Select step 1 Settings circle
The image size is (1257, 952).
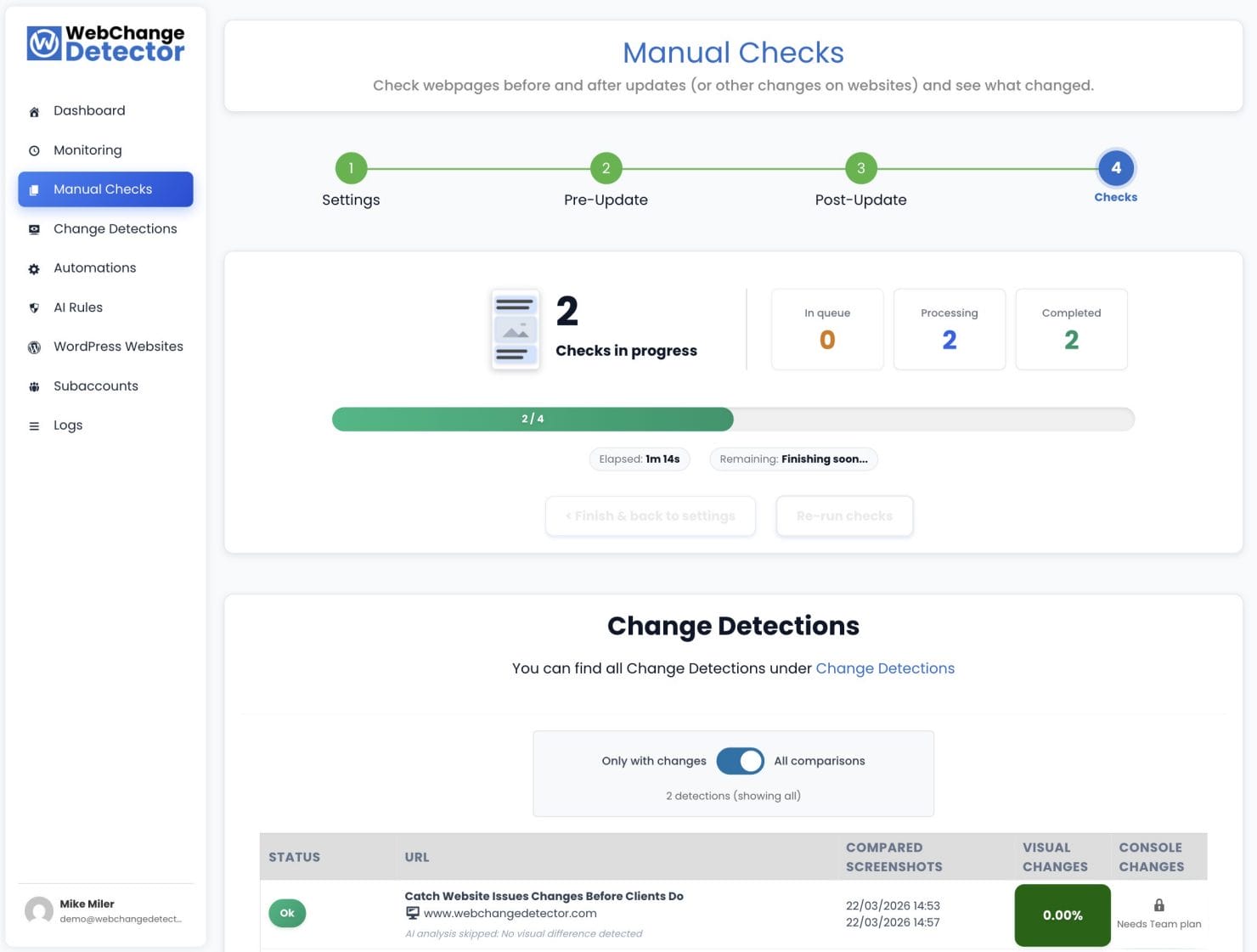(351, 168)
